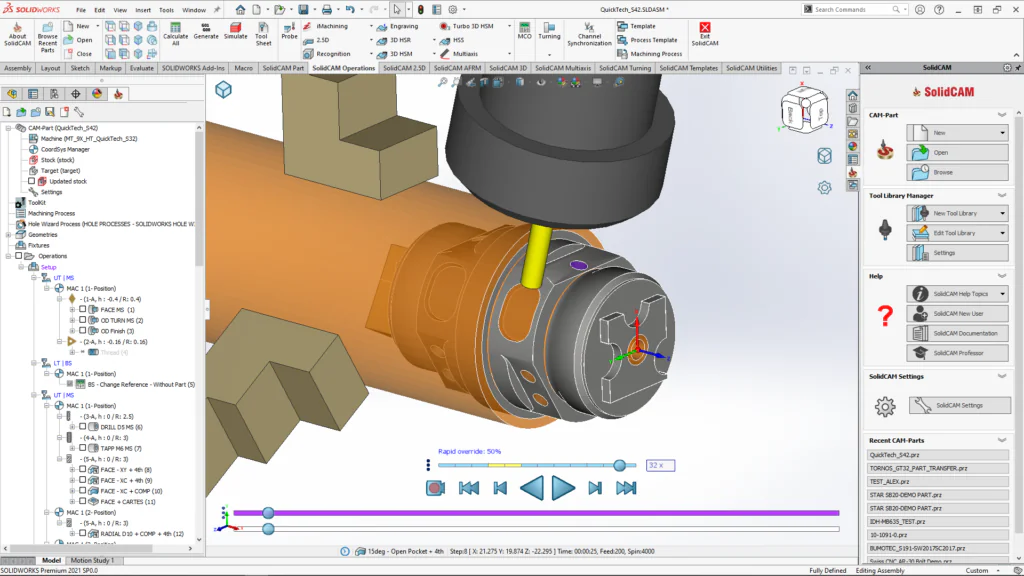Adjust the Rapid override slider
Image resolution: width=1024 pixels, height=576 pixels.
622,464
